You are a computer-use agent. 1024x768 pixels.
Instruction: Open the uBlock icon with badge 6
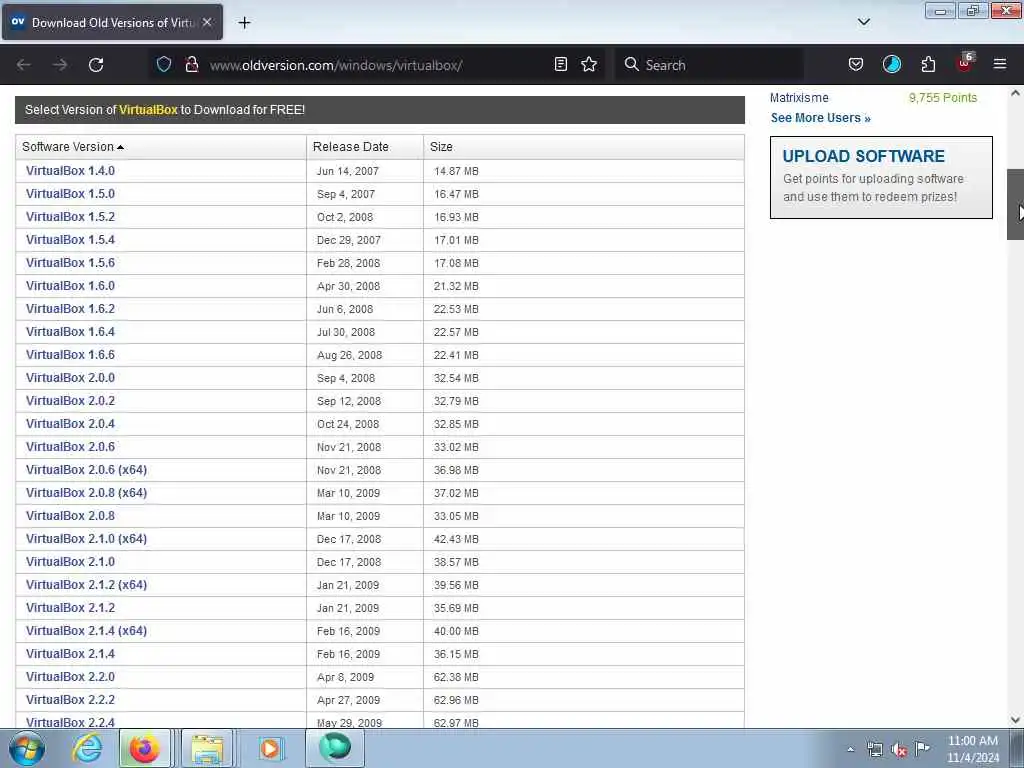tap(965, 63)
